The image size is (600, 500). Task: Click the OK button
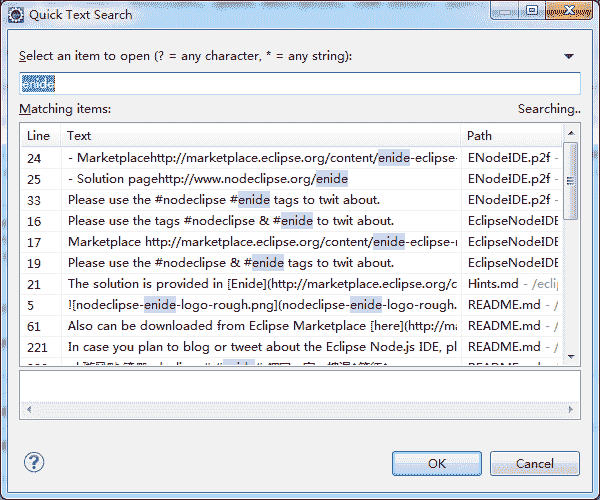(x=437, y=464)
